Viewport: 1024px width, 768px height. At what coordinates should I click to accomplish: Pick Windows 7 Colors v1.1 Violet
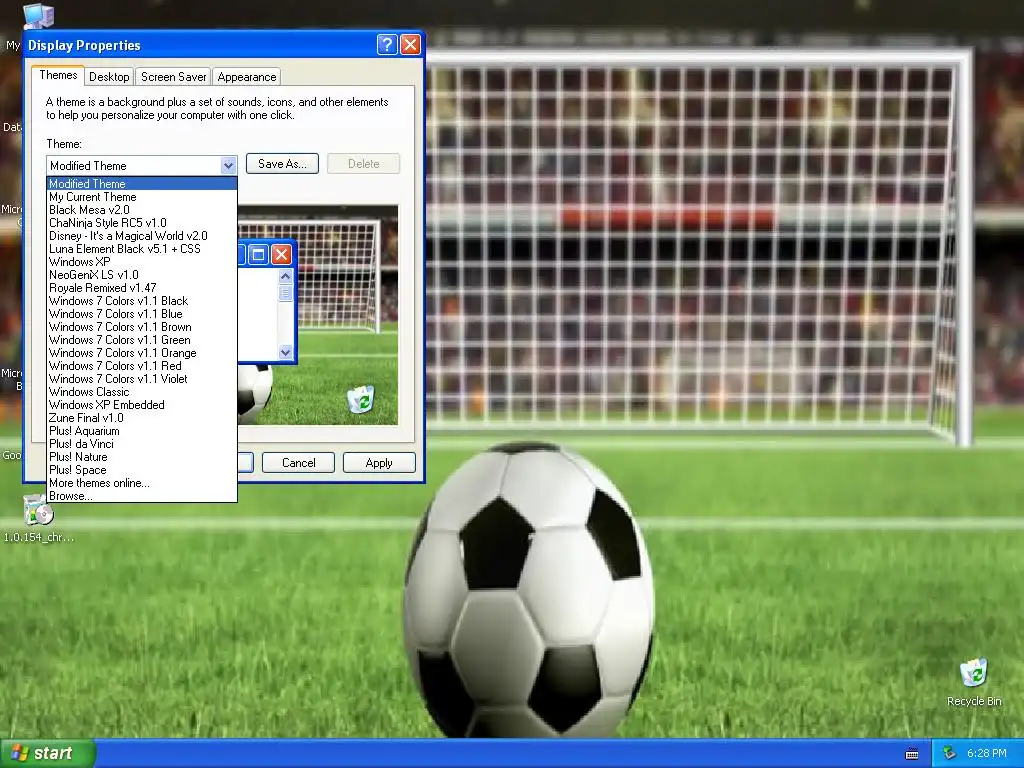[x=142, y=379]
